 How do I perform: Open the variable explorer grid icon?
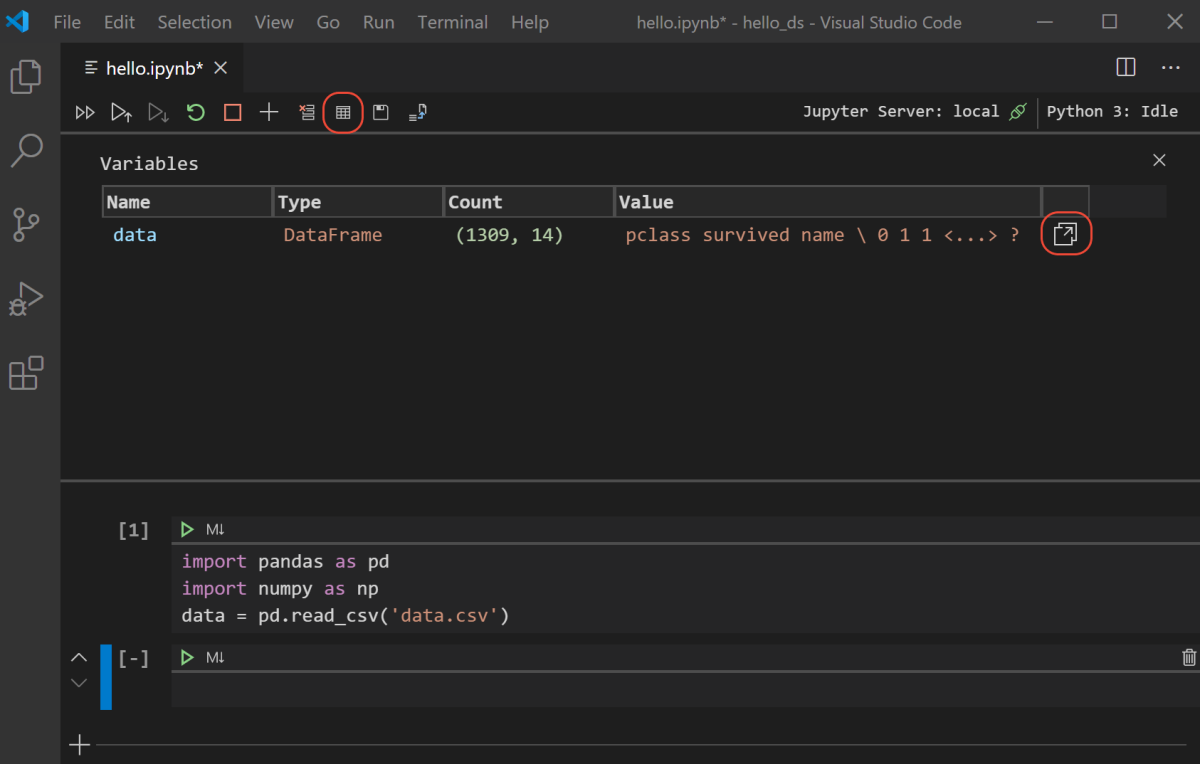(342, 112)
